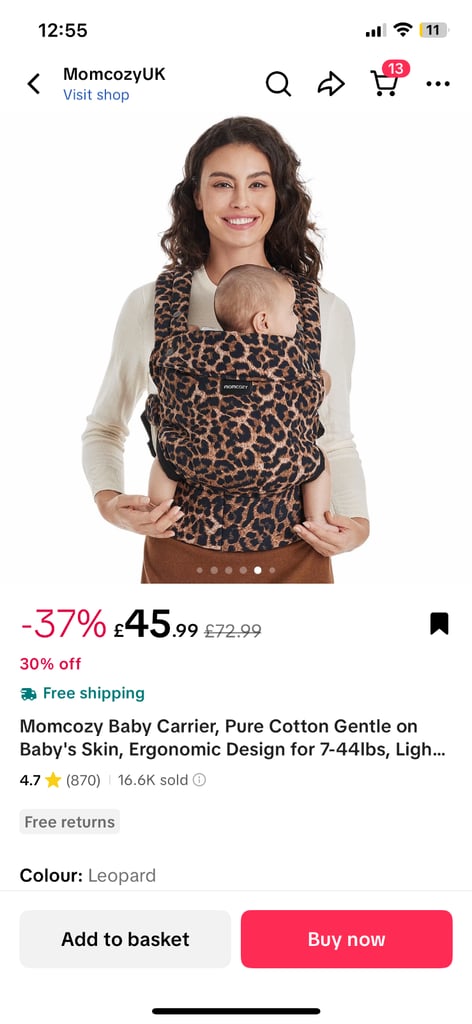Tap the green free shipping truck icon
472x1024 pixels.
point(28,694)
